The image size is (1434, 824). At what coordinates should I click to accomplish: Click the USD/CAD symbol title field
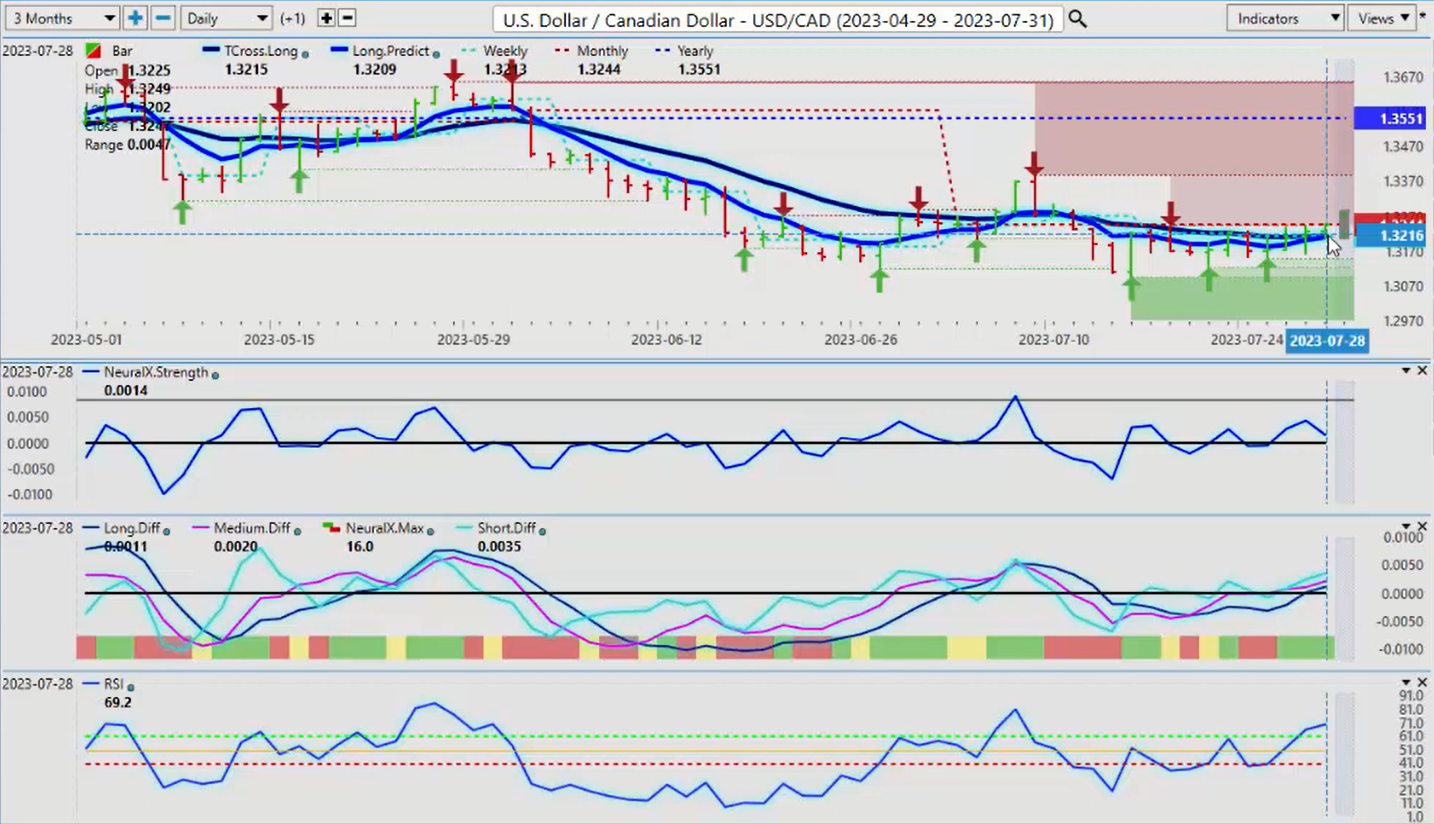(x=777, y=18)
